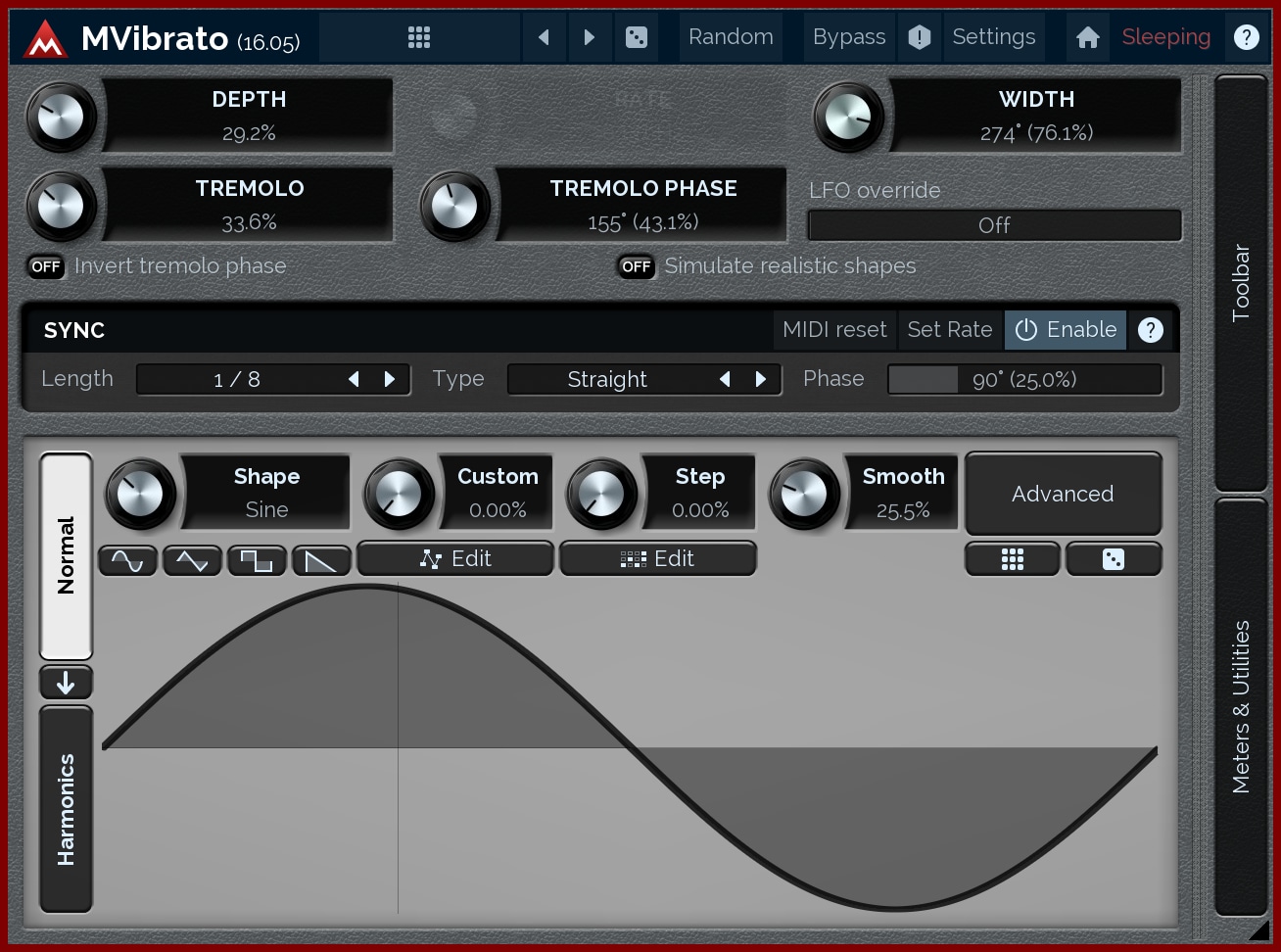Image resolution: width=1281 pixels, height=952 pixels.
Task: Click the Random button
Action: (x=731, y=37)
